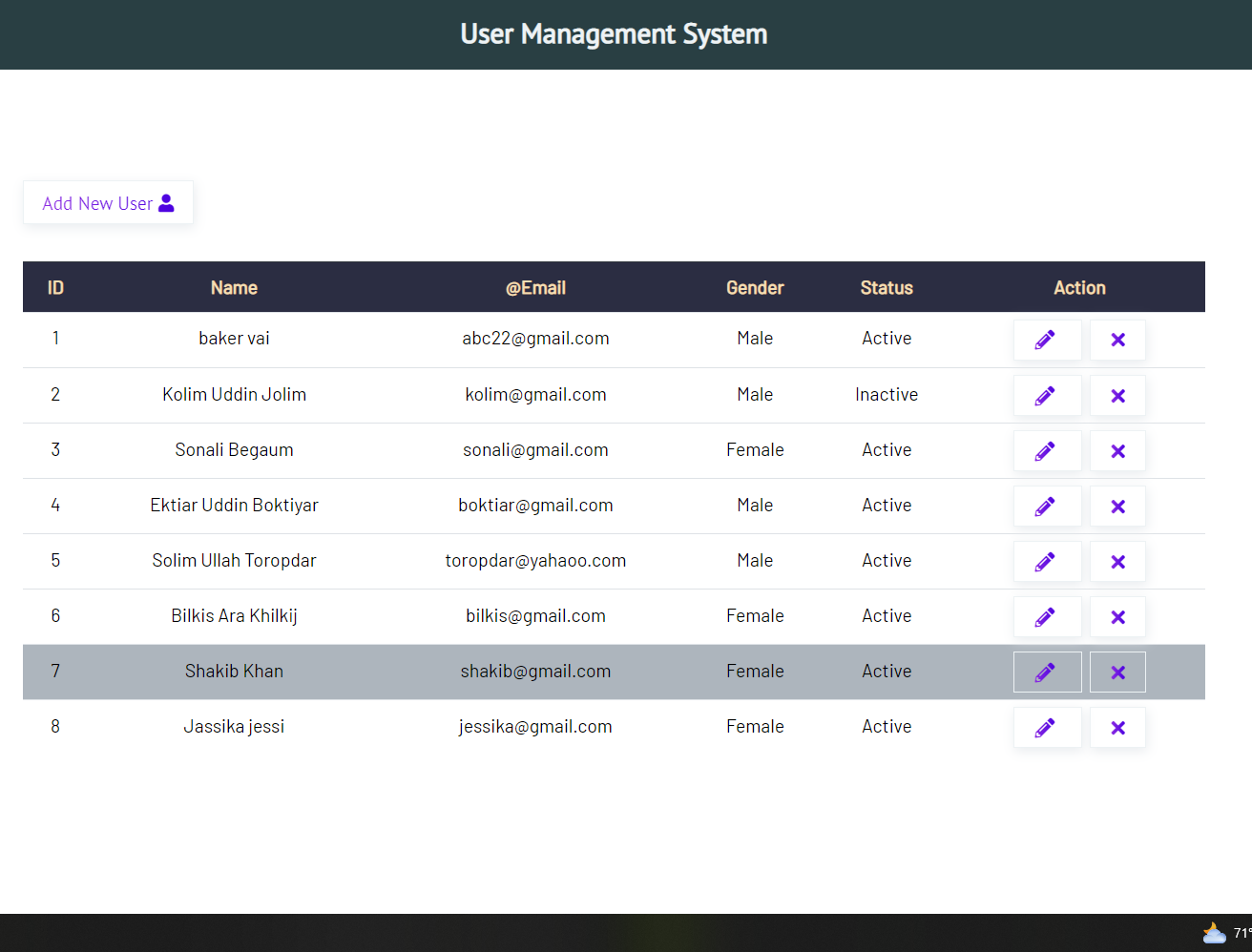This screenshot has width=1252, height=952.
Task: Click the delete X for Bilkis Ara Khilkij
Action: (1117, 616)
